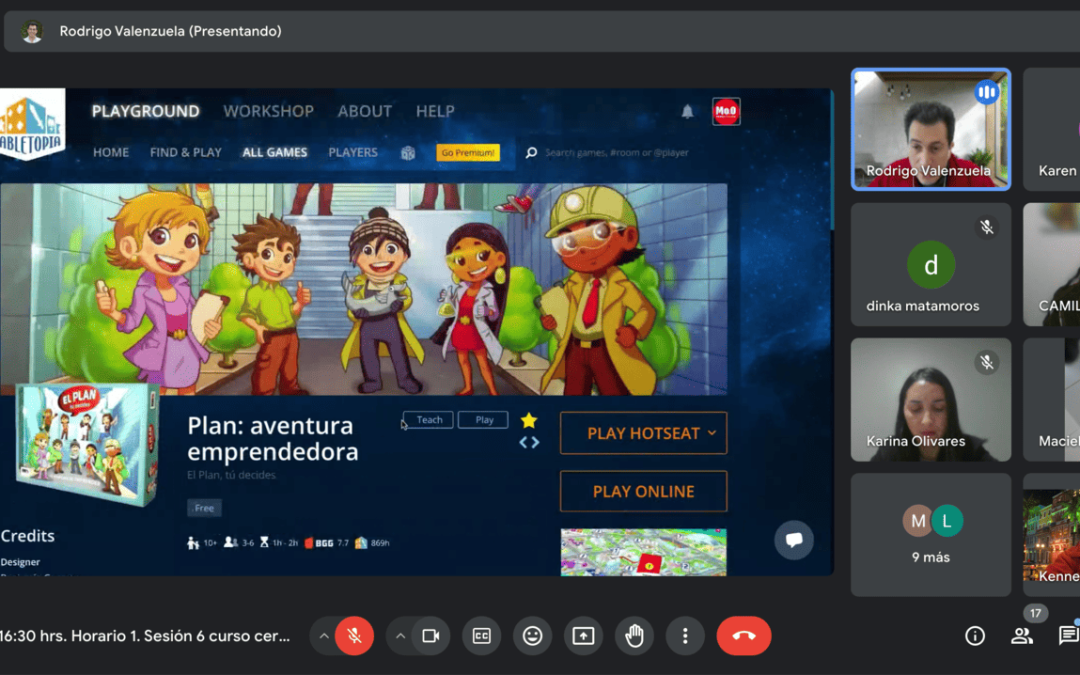Open the HELP menu
This screenshot has height=675, width=1080.
point(435,111)
